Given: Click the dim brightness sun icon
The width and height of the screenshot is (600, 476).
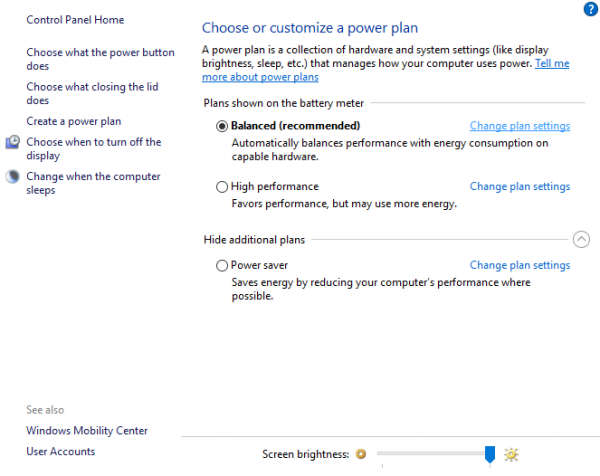Looking at the screenshot, I should click(x=361, y=455).
